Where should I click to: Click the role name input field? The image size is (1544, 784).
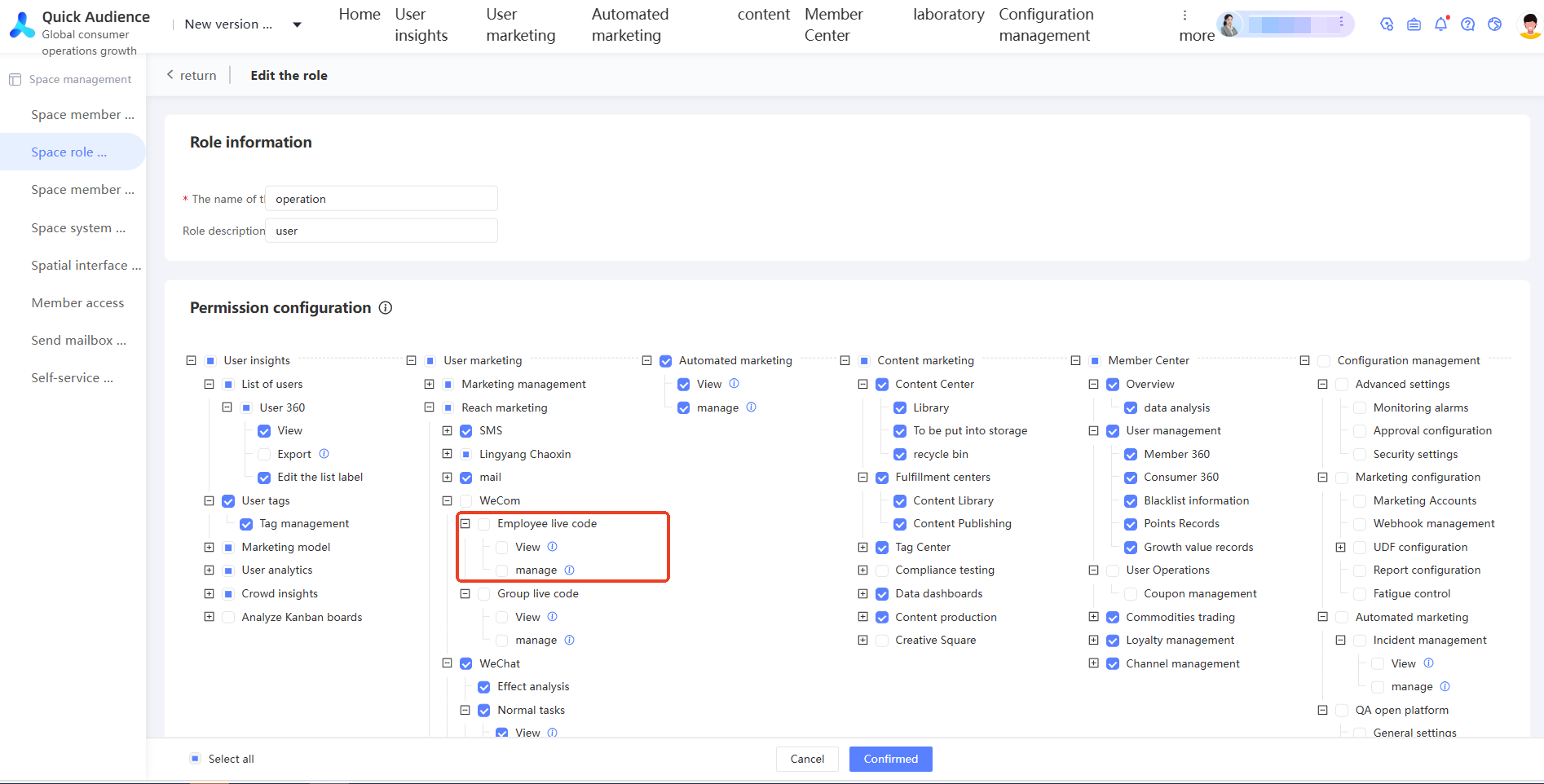click(x=382, y=198)
